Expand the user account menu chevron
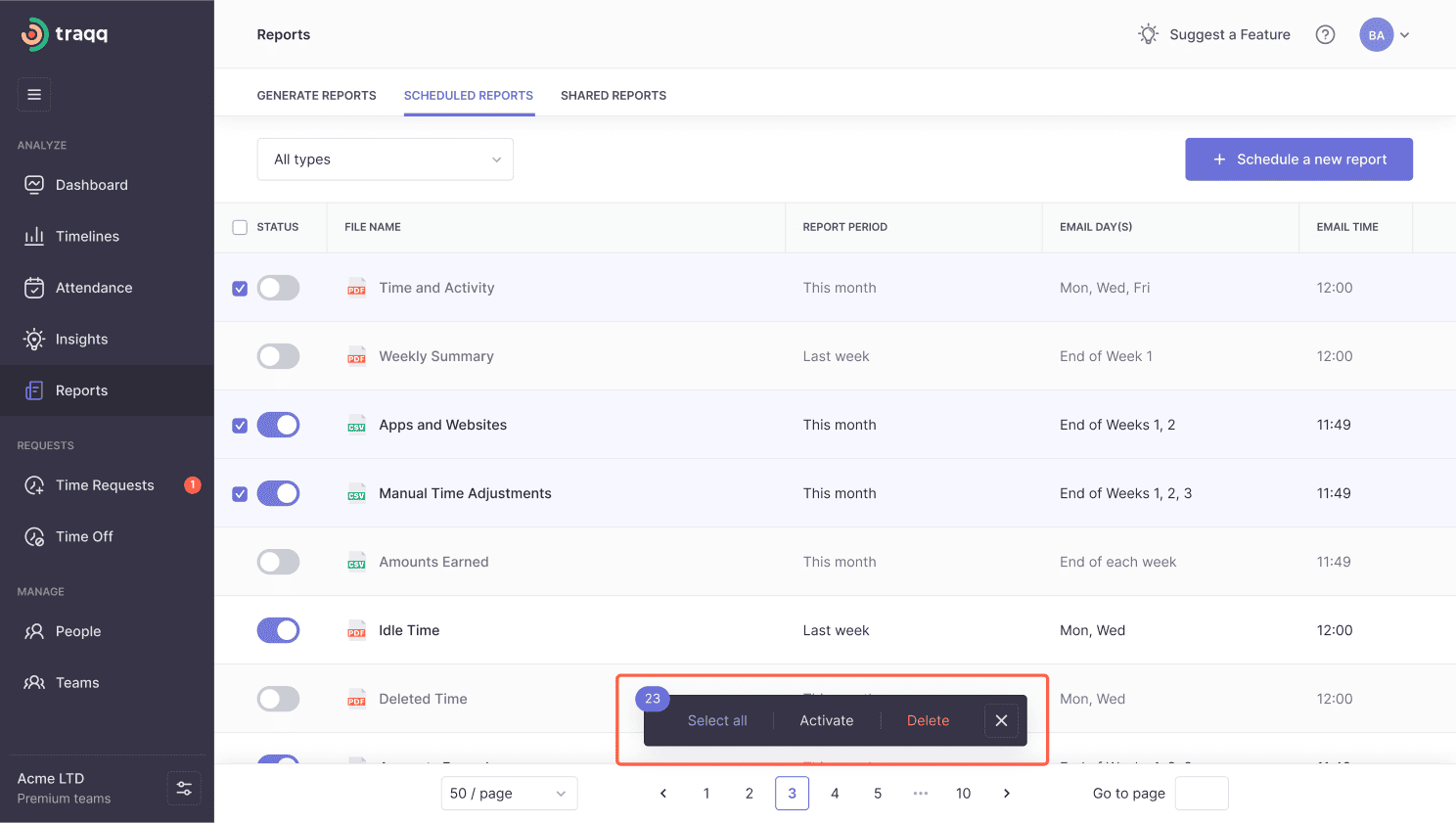The width and height of the screenshot is (1456, 823). [x=1405, y=35]
